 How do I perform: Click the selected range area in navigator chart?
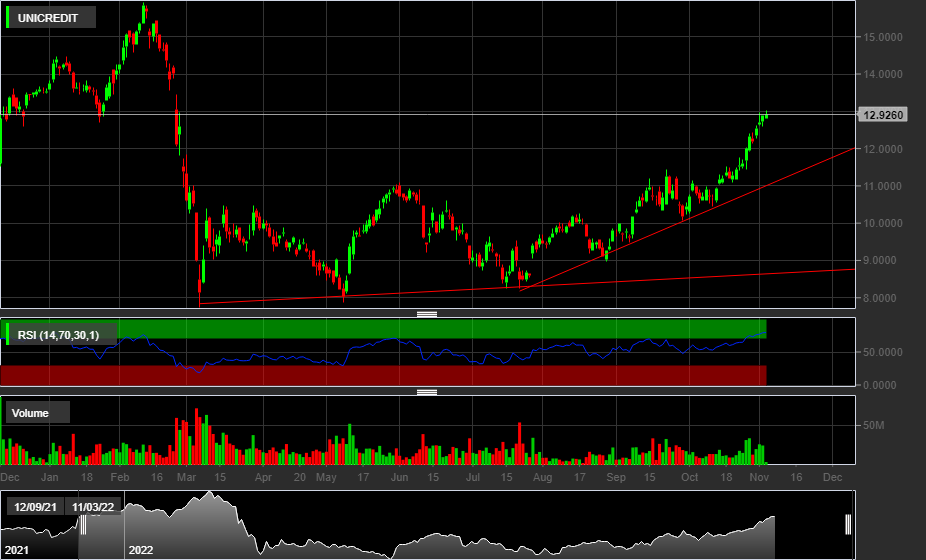(x=465, y=524)
